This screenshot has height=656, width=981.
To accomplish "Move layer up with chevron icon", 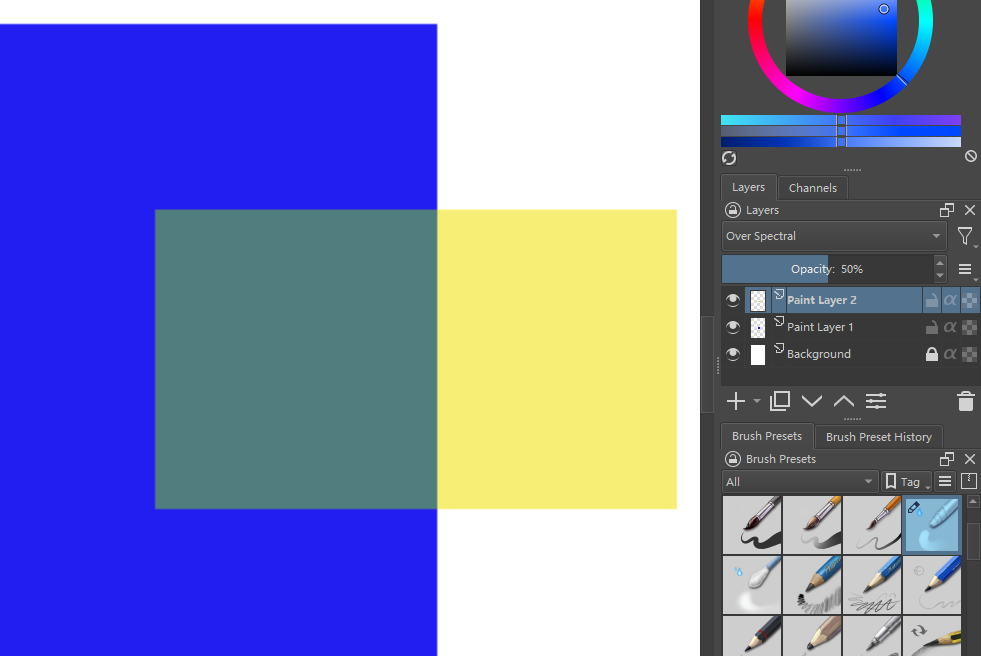I will [843, 401].
